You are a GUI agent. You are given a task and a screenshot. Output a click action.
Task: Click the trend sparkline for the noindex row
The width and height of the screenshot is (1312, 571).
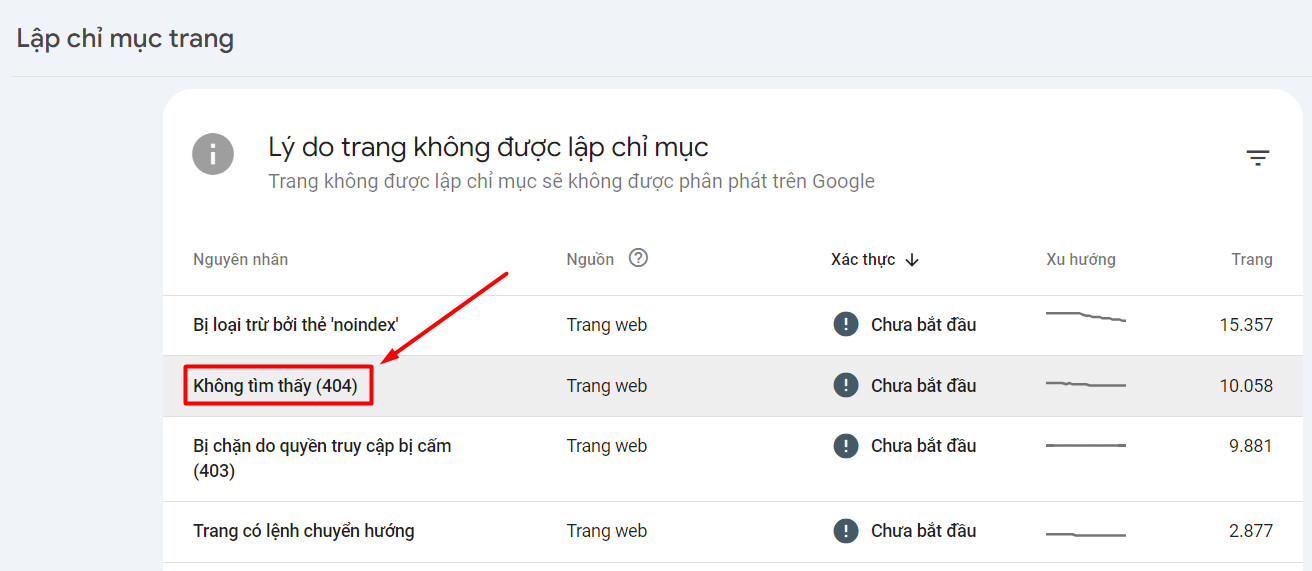coord(1086,317)
